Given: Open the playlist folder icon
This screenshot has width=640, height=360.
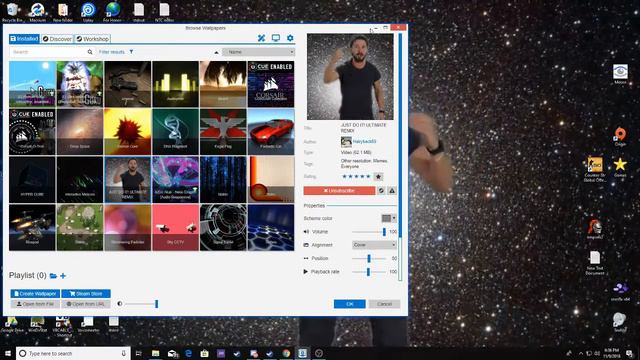Looking at the screenshot, I should point(53,276).
